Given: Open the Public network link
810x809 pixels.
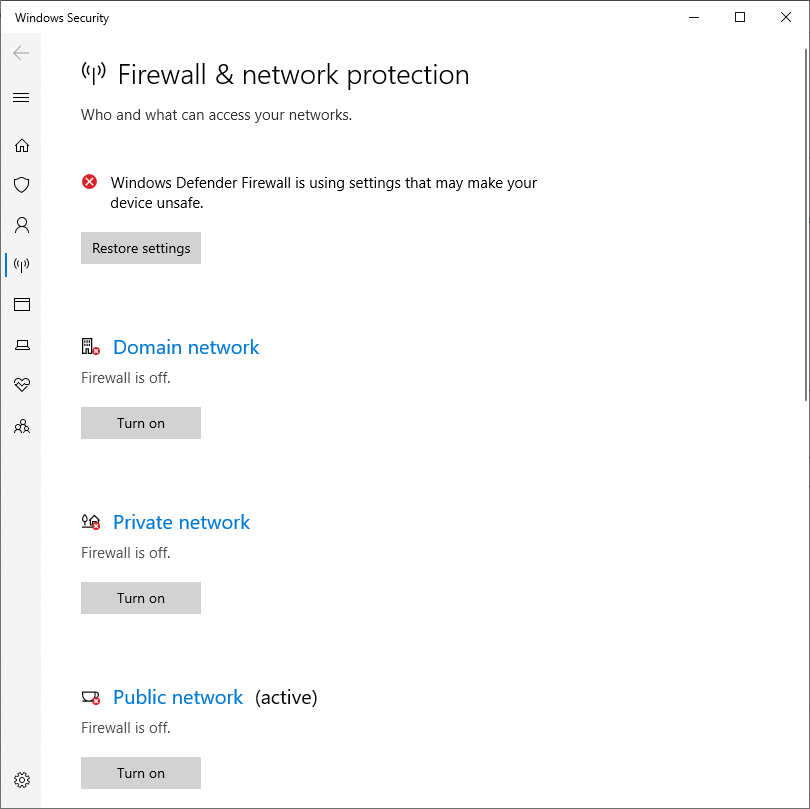Looking at the screenshot, I should coord(178,697).
